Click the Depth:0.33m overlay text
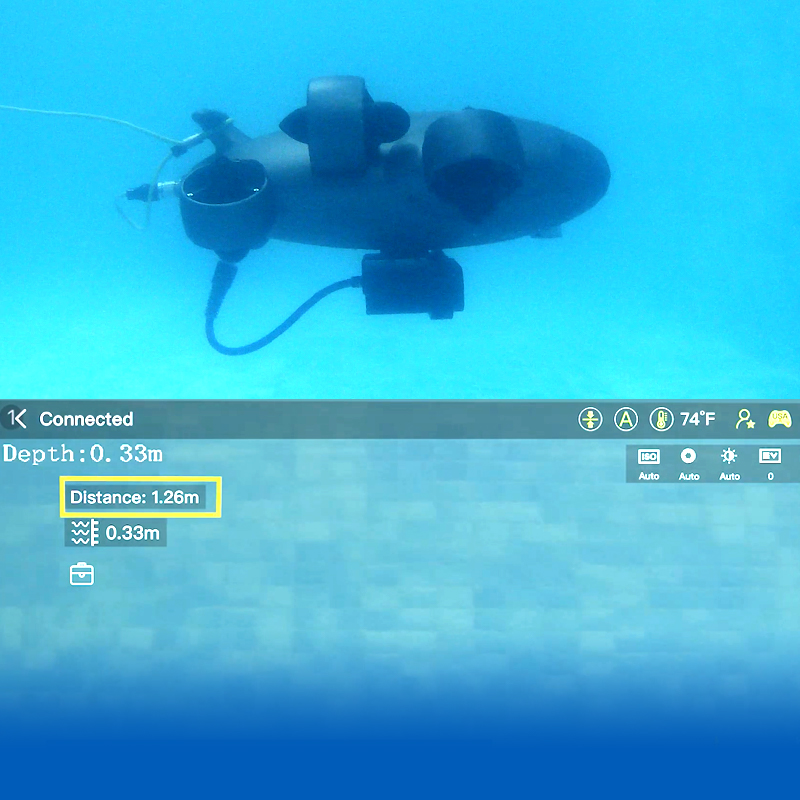 click(83, 454)
